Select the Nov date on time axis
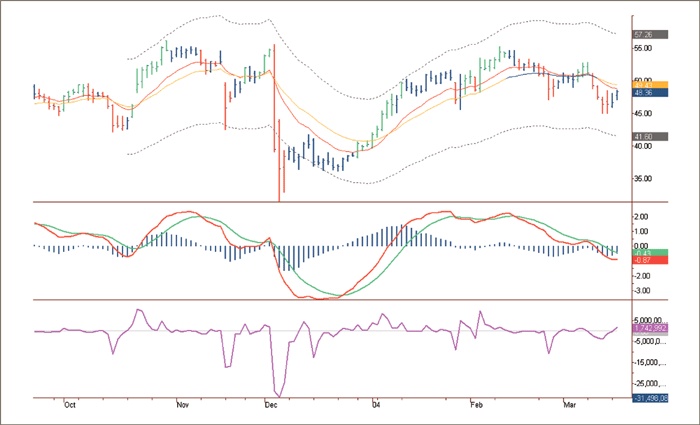Viewport: 700px width, 425px height. pos(182,405)
